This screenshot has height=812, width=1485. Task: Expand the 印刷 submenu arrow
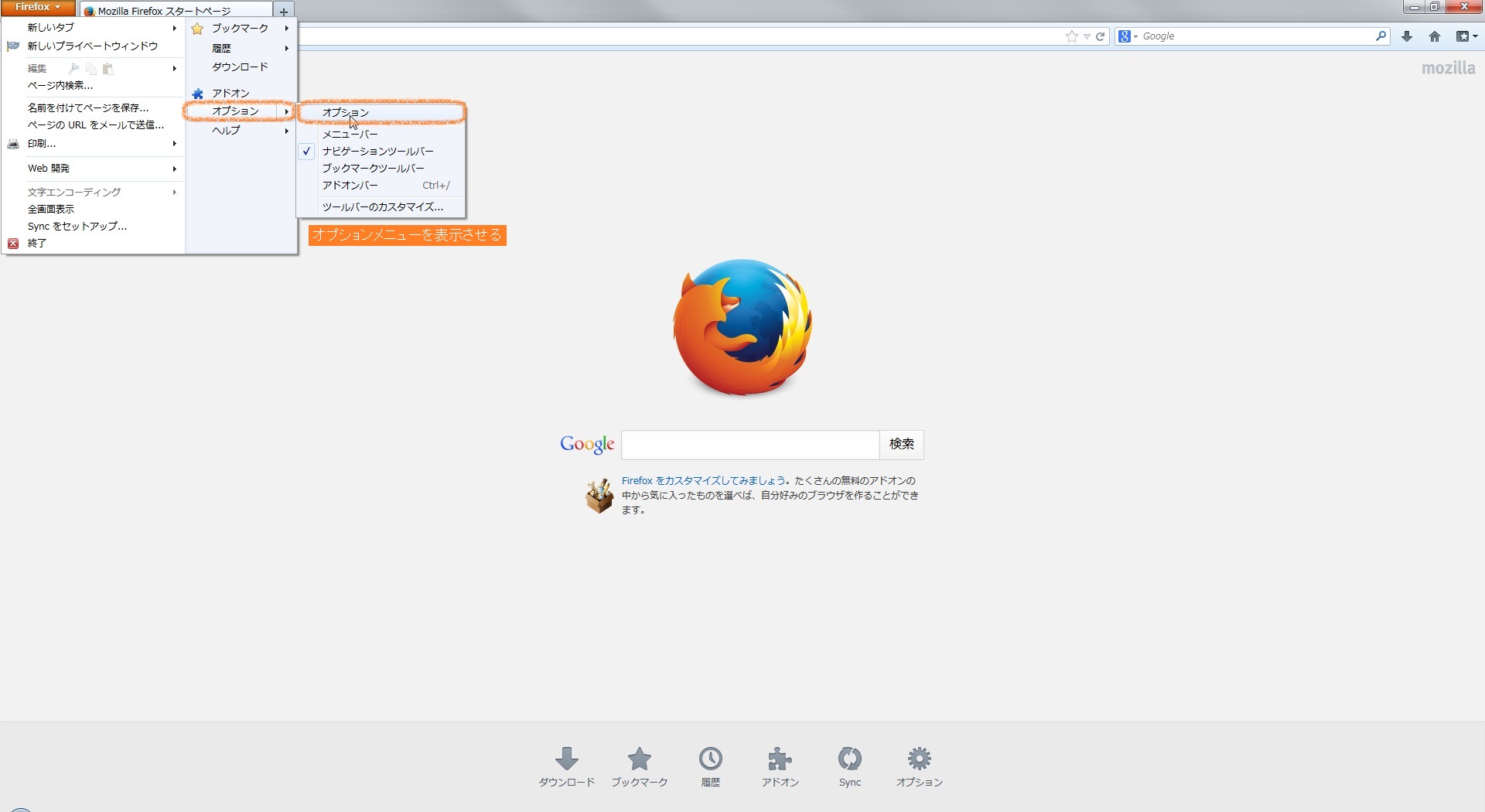(175, 144)
